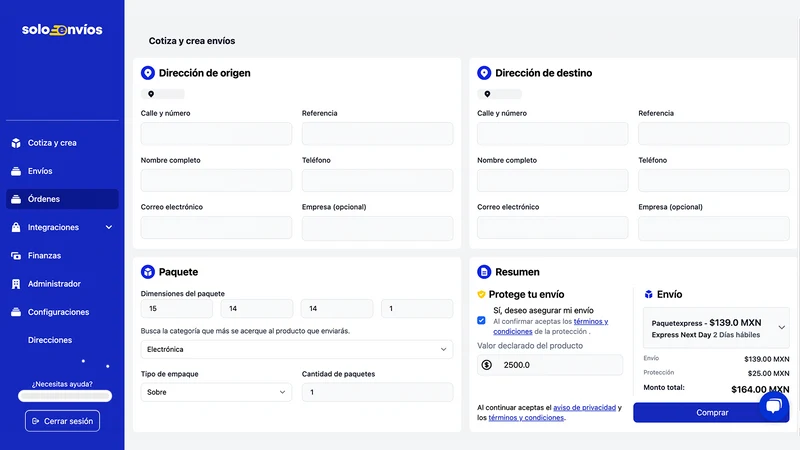This screenshot has height=450, width=800.
Task: Click the Protección $25.00 MXN amount
Action: [x=768, y=373]
